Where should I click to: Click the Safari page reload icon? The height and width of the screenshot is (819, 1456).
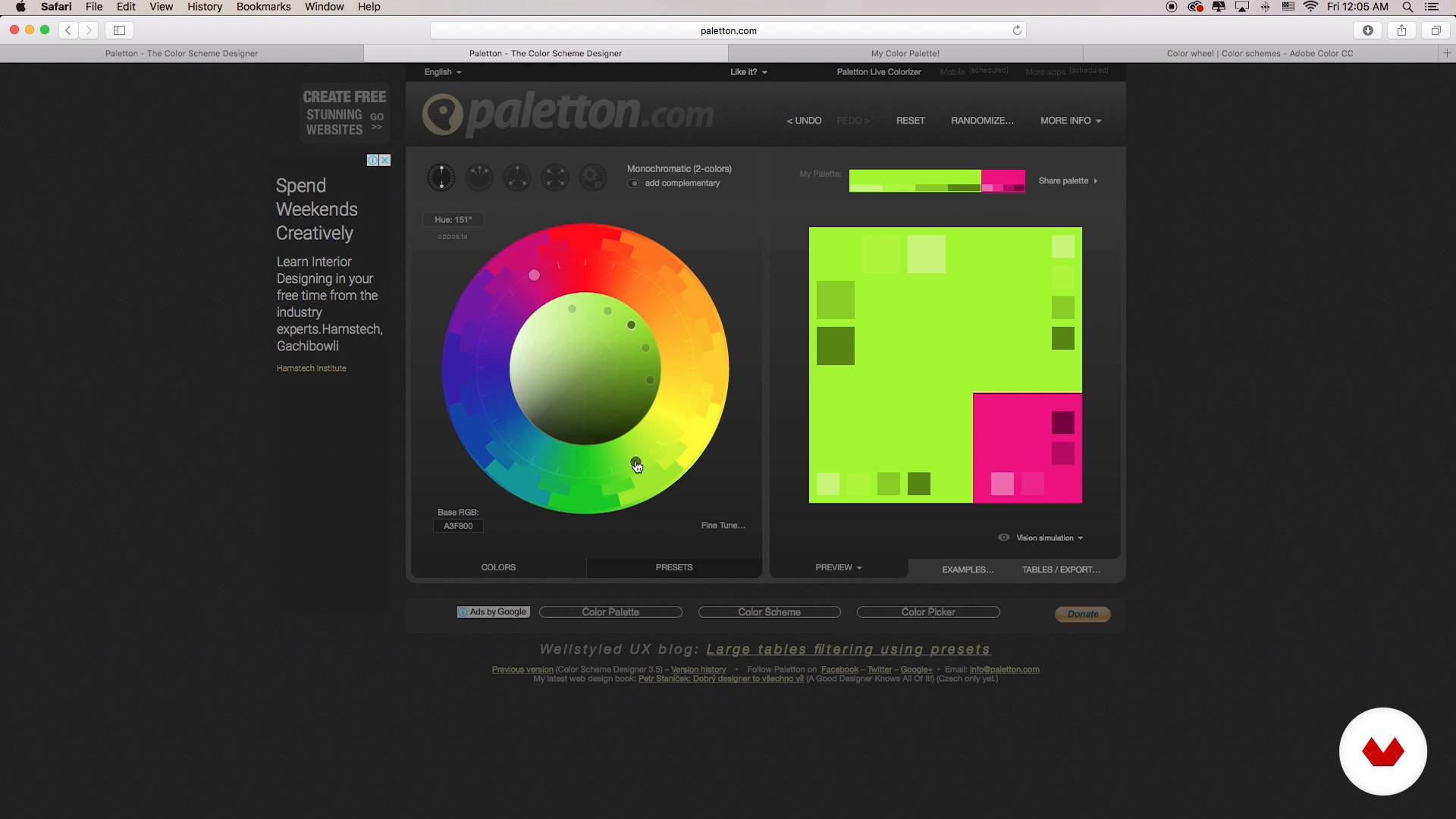pos(1017,30)
